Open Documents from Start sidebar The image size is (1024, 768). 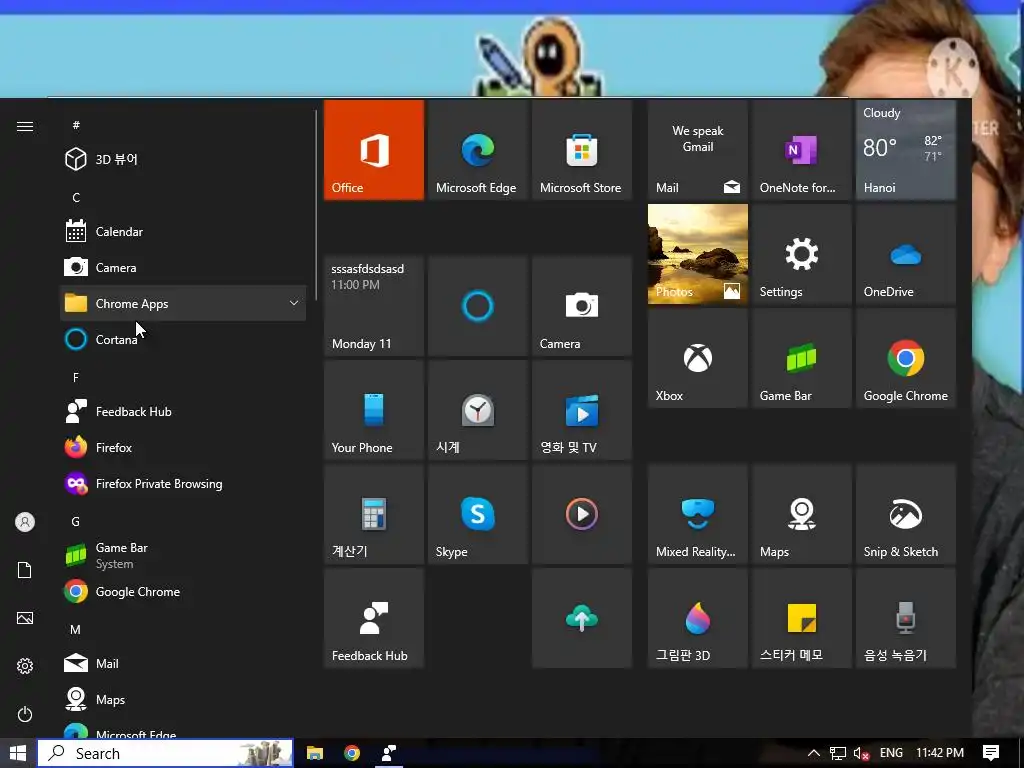coord(25,570)
